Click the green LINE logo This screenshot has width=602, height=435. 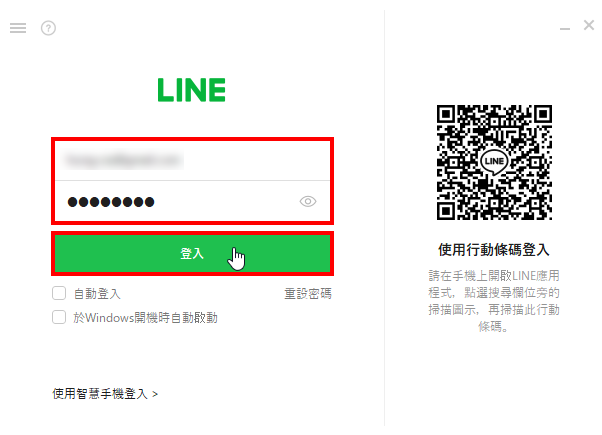click(x=192, y=90)
